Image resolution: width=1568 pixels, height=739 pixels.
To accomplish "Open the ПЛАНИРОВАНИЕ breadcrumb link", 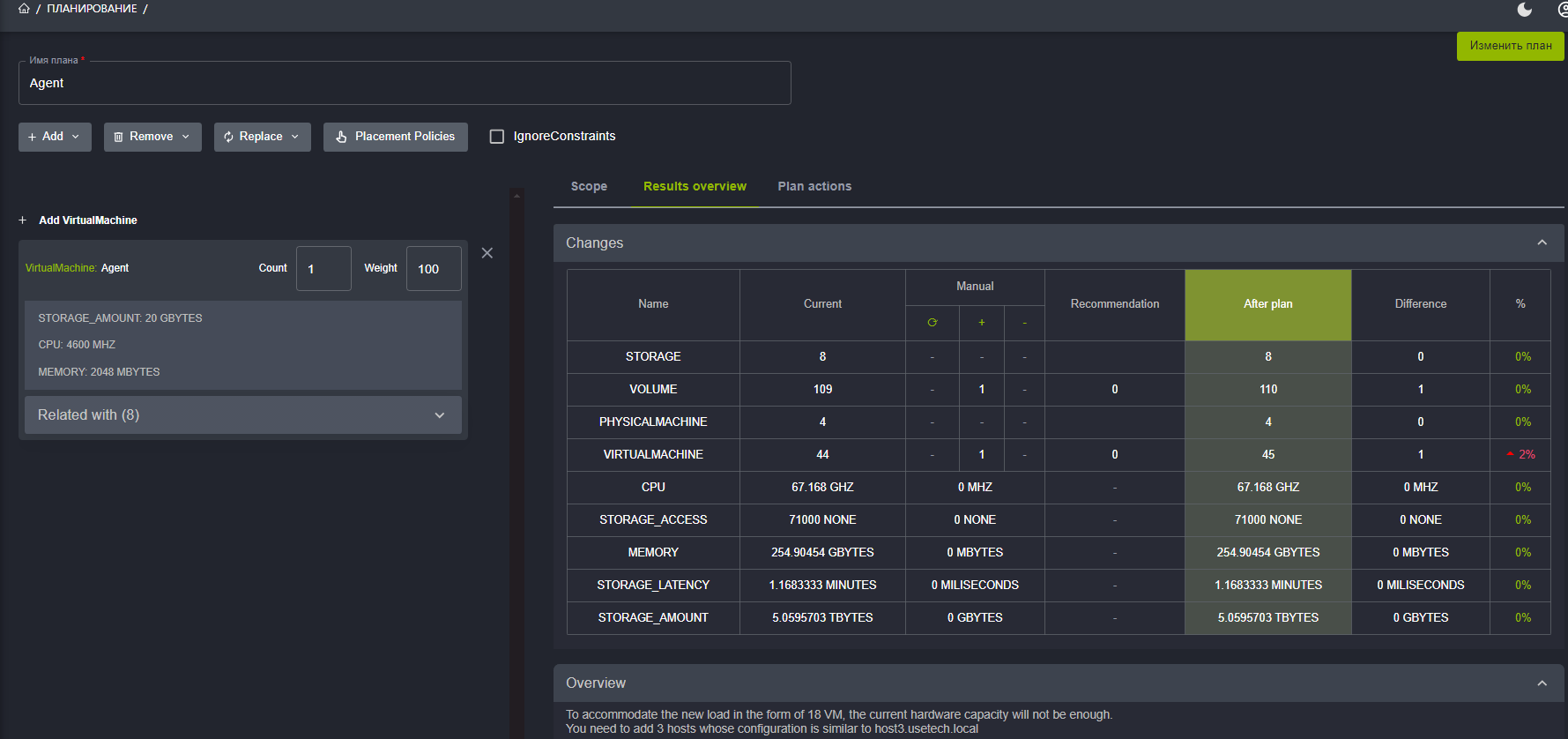I will click(x=92, y=9).
